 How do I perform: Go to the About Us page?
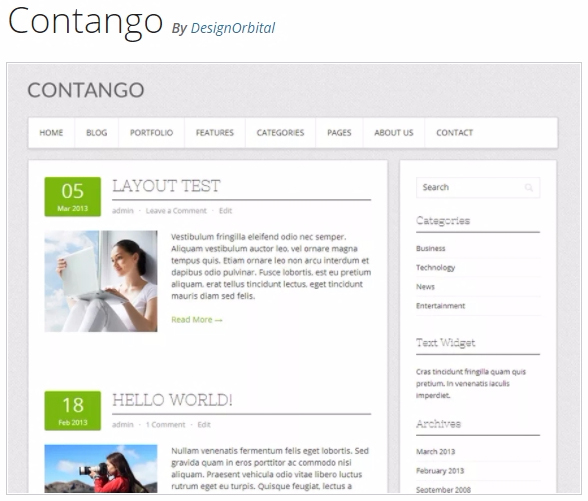point(394,133)
